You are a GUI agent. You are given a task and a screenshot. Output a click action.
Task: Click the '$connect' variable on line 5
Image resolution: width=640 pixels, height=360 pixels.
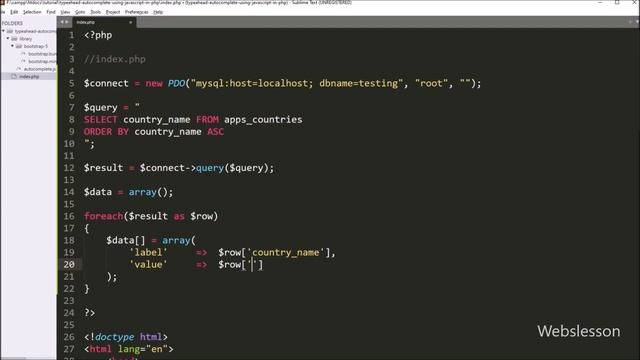[106, 83]
